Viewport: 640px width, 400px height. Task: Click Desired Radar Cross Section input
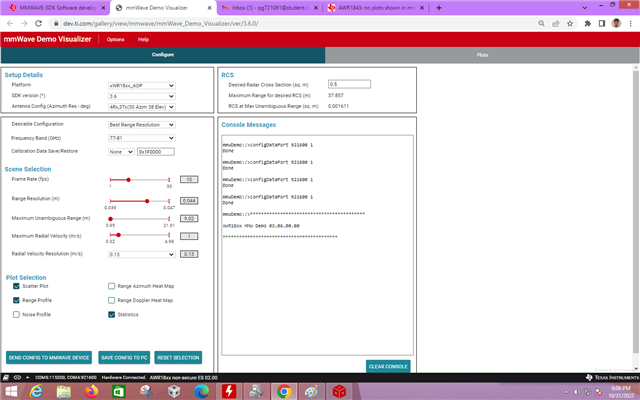pos(349,84)
